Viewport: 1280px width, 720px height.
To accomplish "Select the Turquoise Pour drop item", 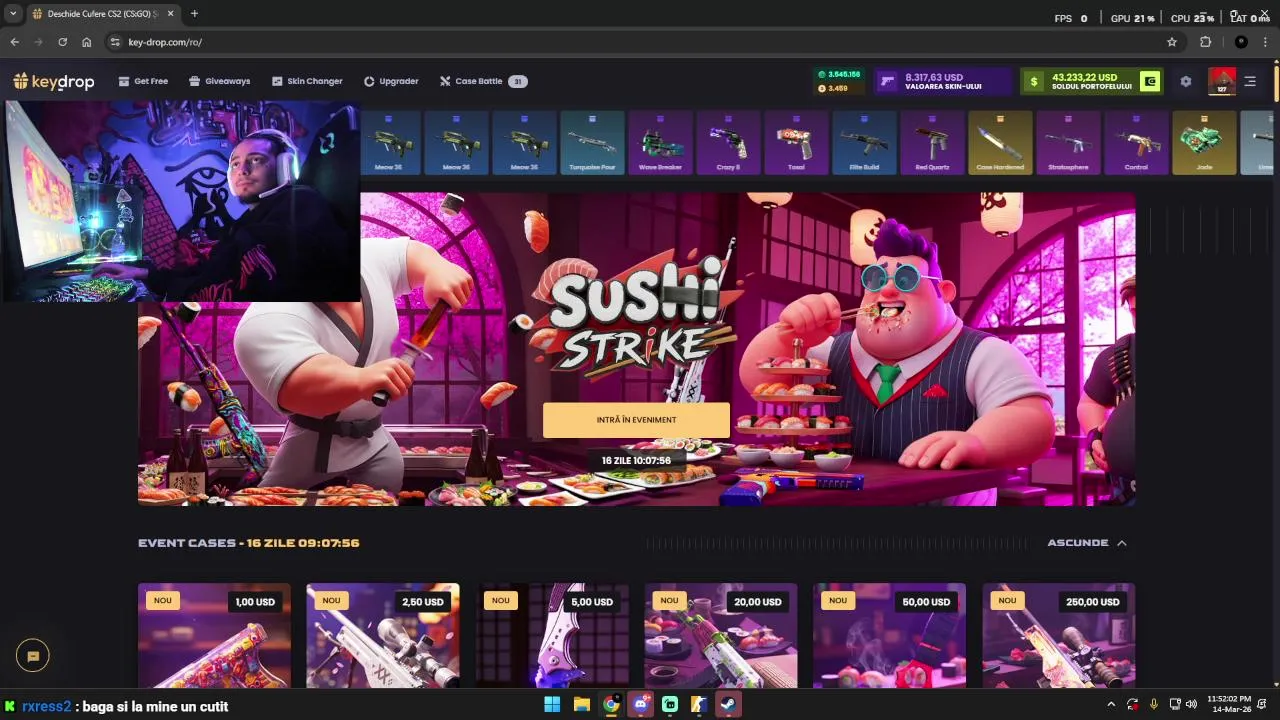I will pyautogui.click(x=592, y=142).
